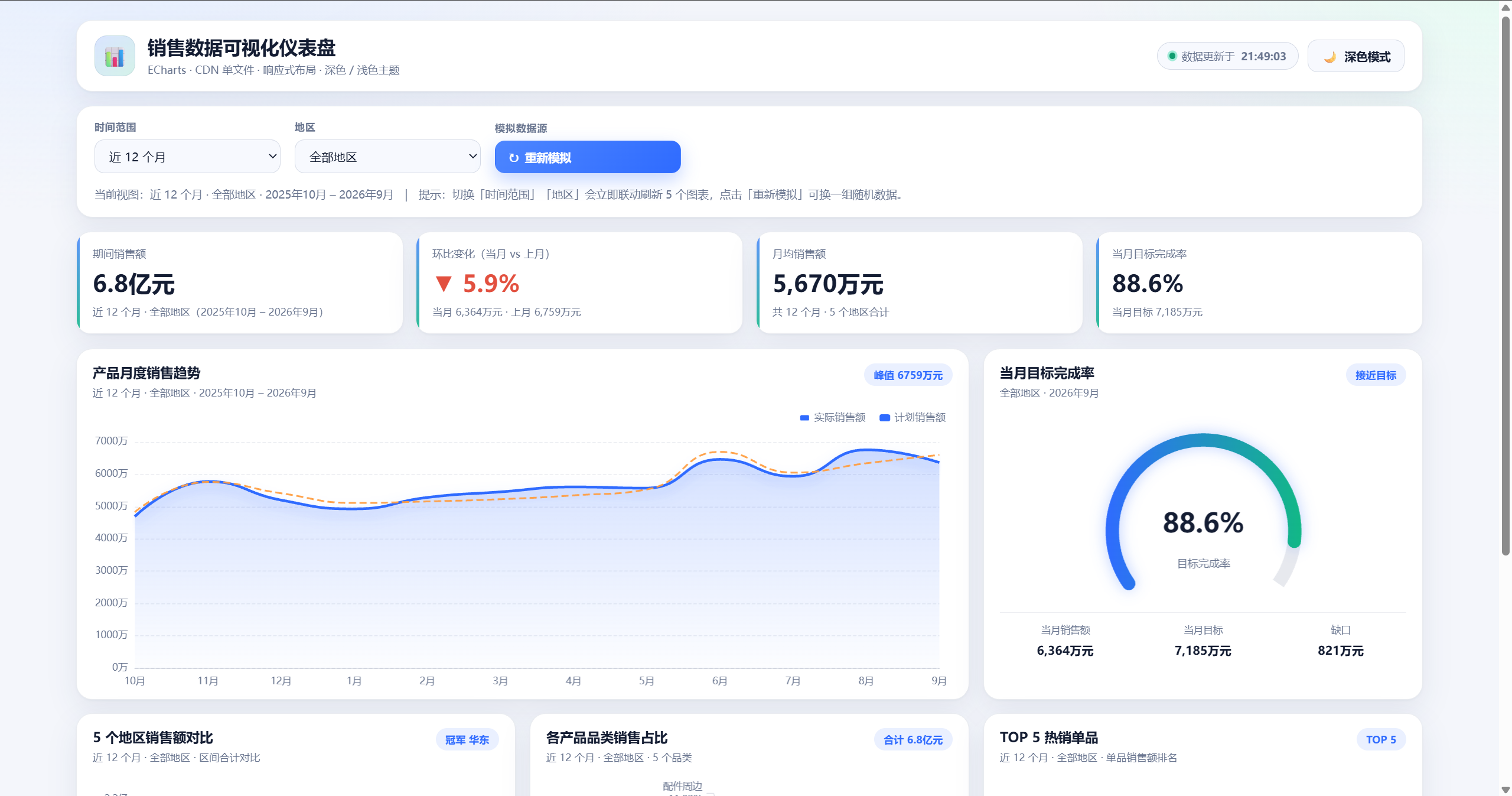
Task: Click the 7,185万元 monthly target figure
Action: click(1203, 651)
